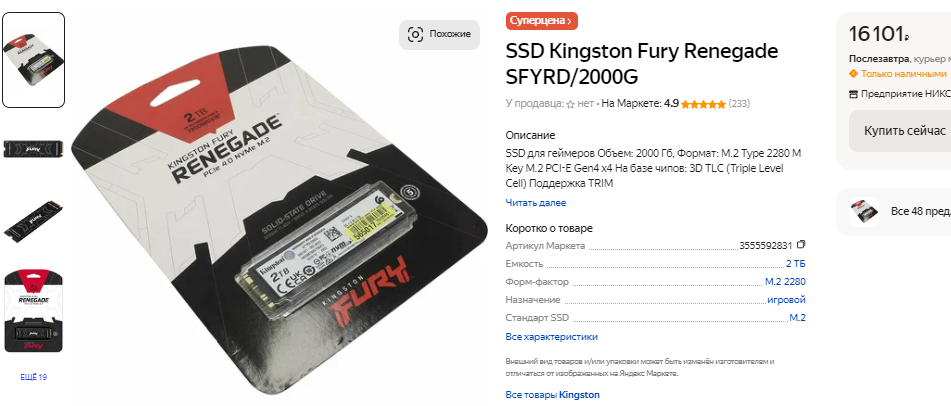This screenshot has width=951, height=406.
Task: Open the 2 ТБ capacity link
Action: coord(796,264)
